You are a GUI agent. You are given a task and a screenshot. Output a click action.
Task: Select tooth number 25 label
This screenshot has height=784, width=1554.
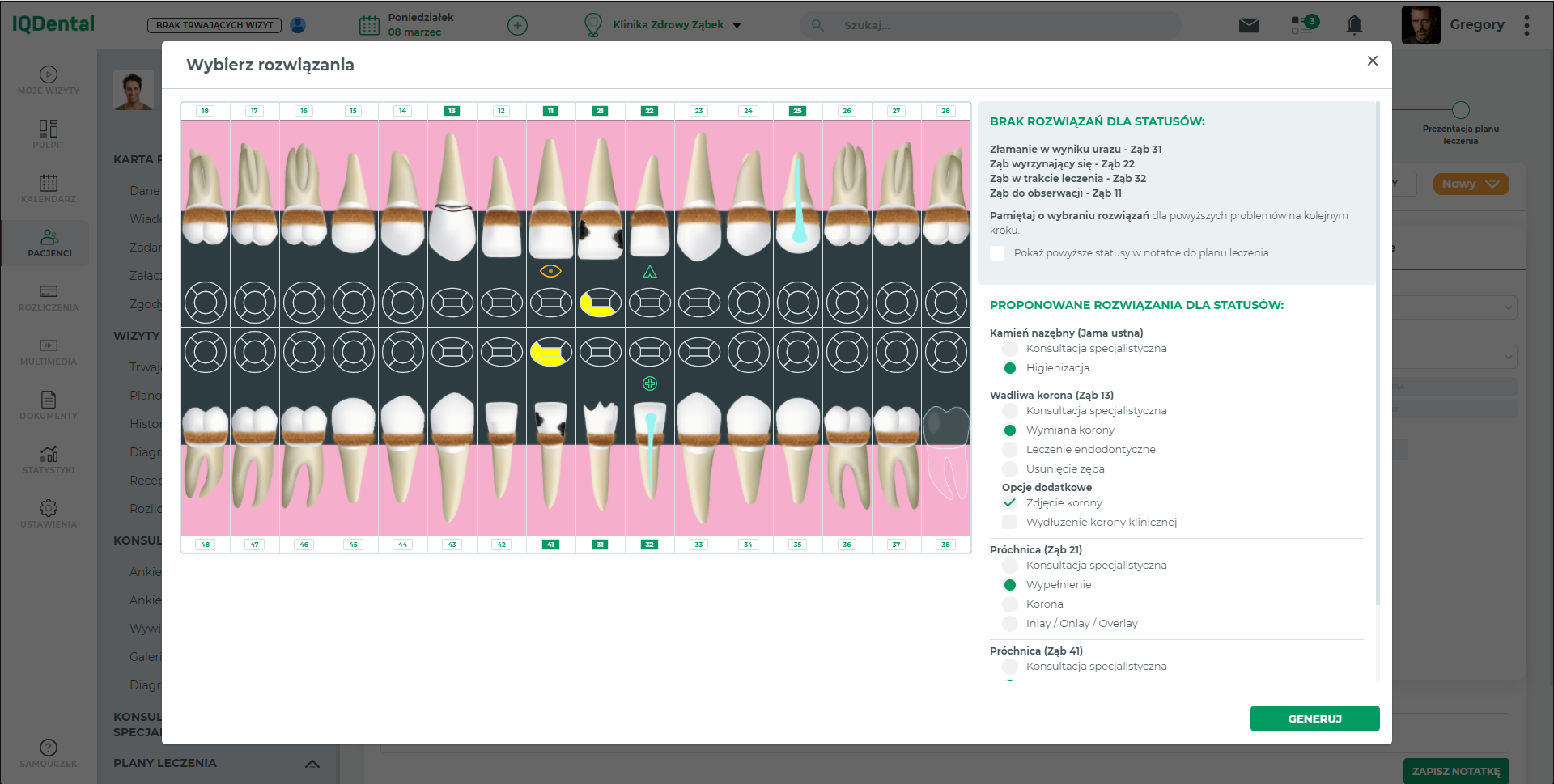coord(797,111)
